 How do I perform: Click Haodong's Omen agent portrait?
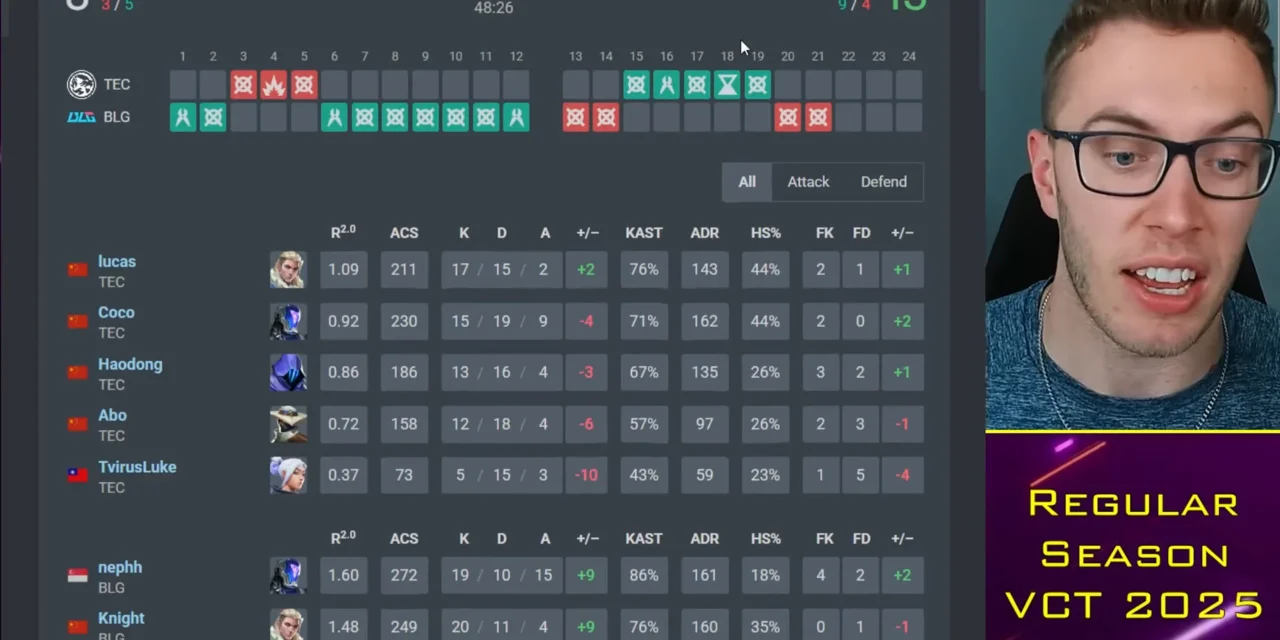pyautogui.click(x=288, y=372)
